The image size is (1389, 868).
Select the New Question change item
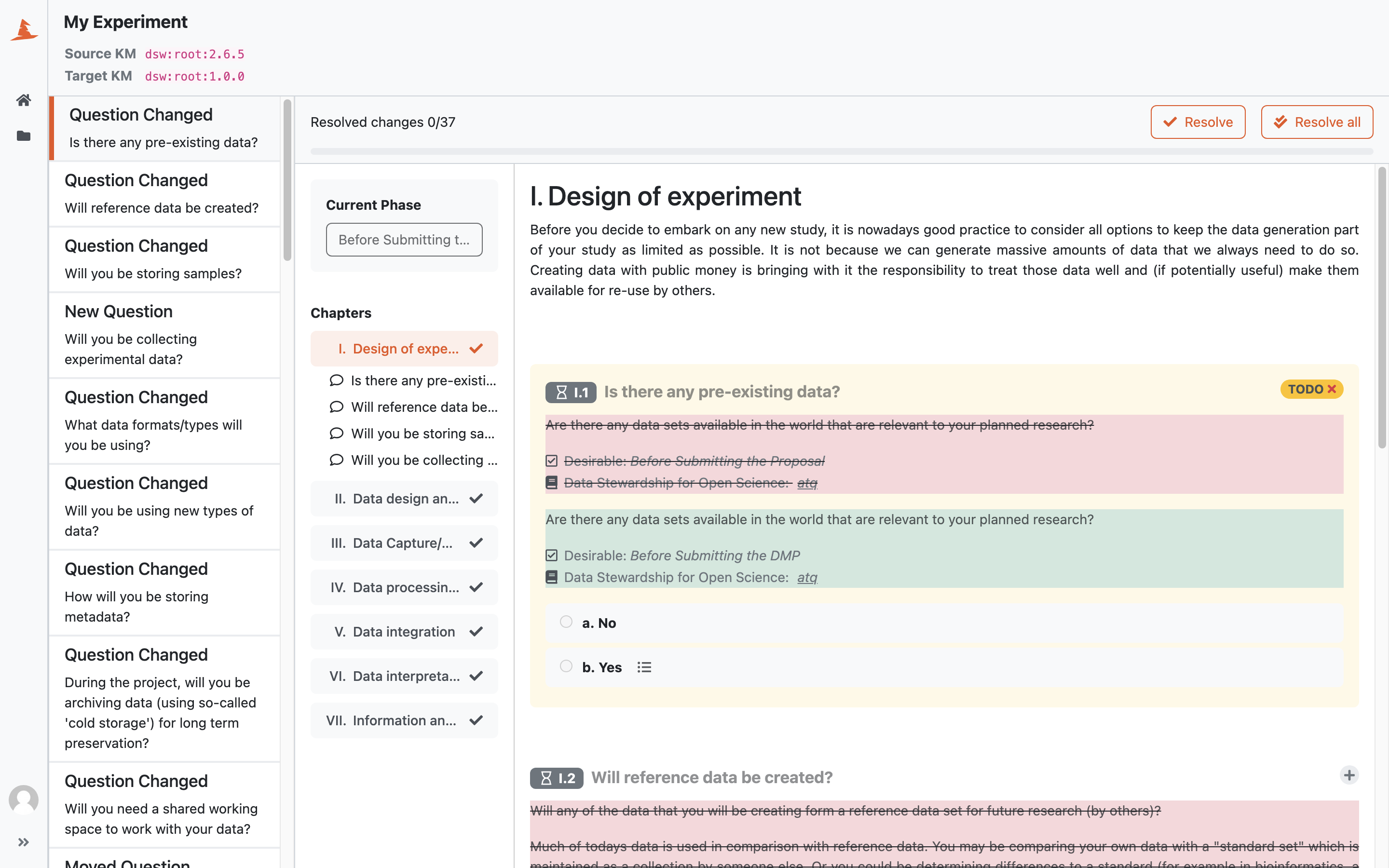[165, 335]
